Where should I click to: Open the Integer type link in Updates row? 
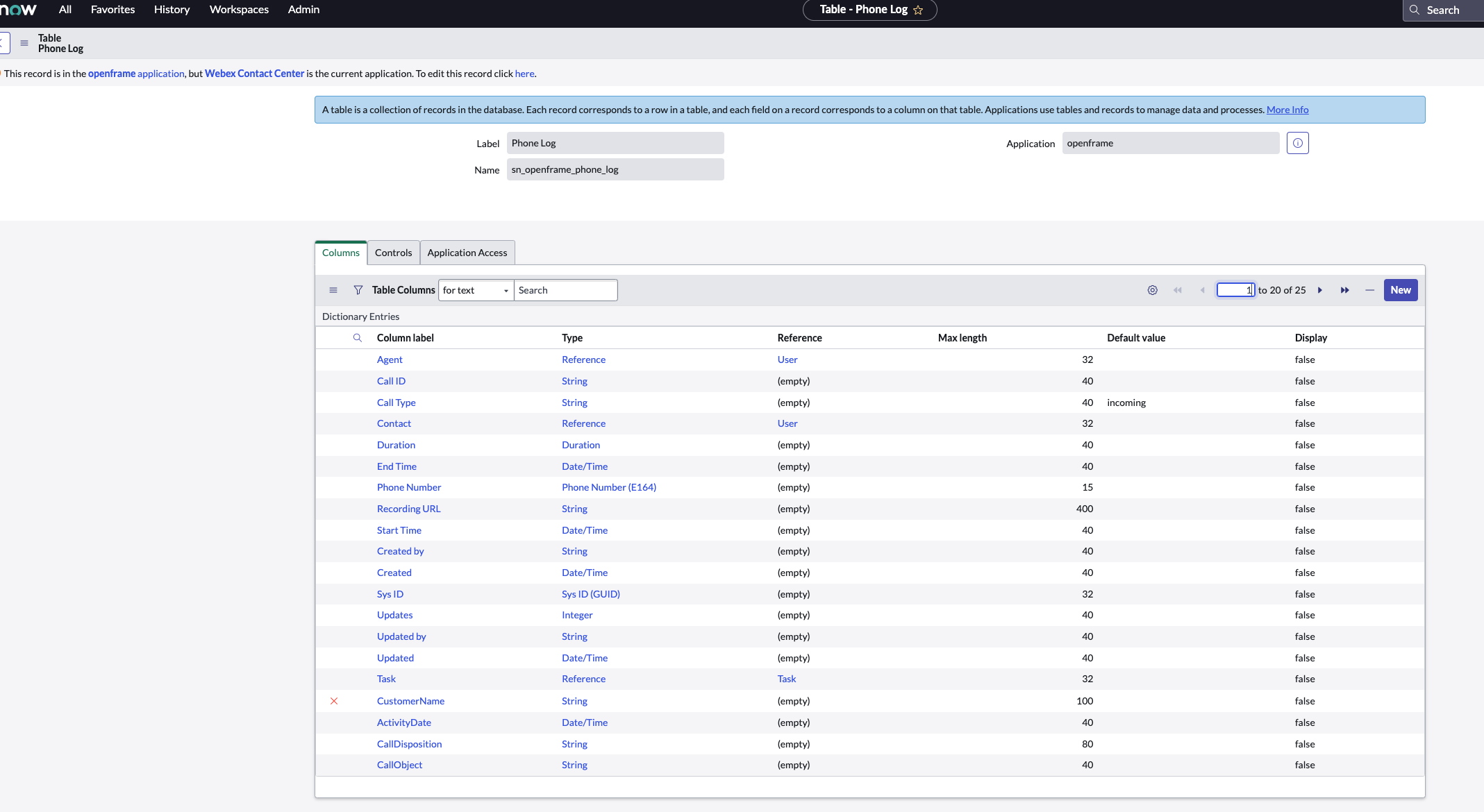coord(577,615)
